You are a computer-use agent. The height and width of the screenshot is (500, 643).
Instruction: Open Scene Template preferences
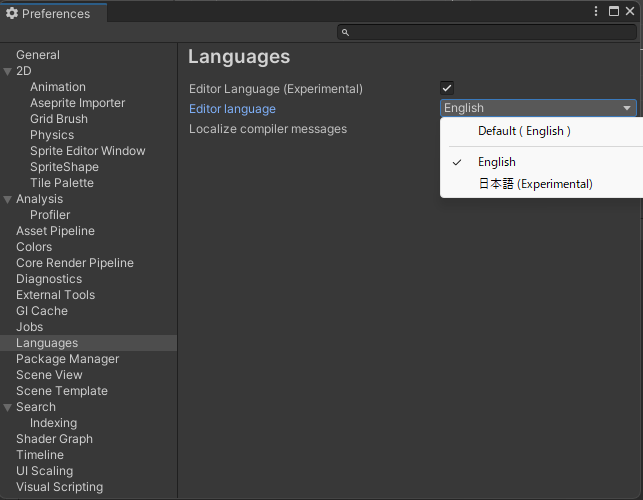(x=62, y=391)
